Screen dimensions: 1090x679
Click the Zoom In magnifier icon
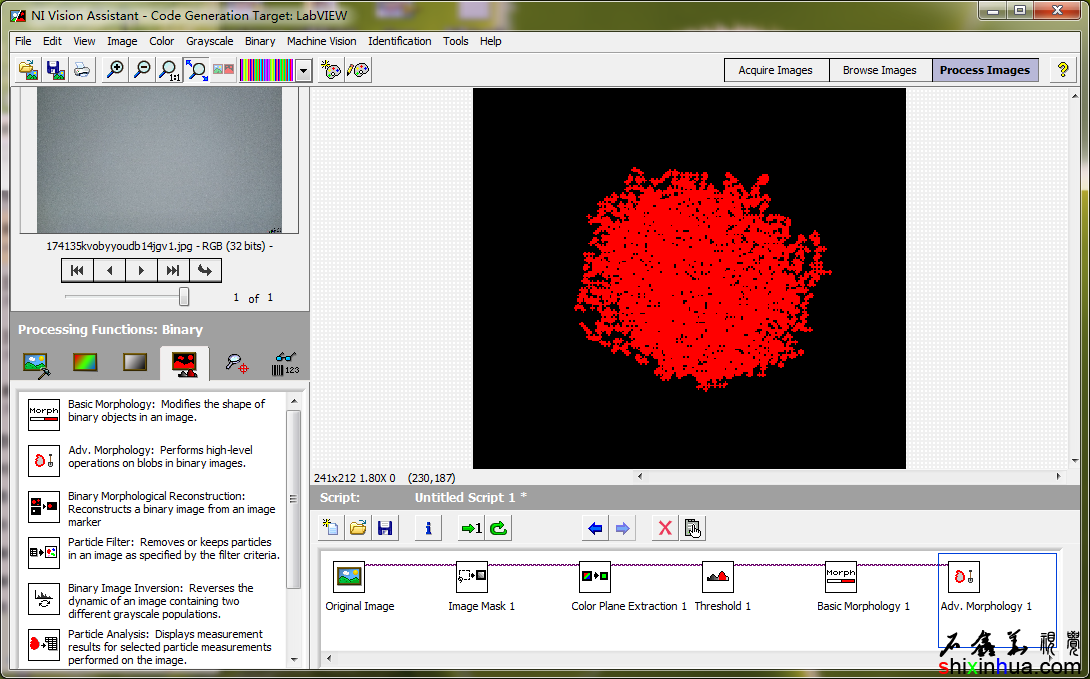pyautogui.click(x=116, y=70)
